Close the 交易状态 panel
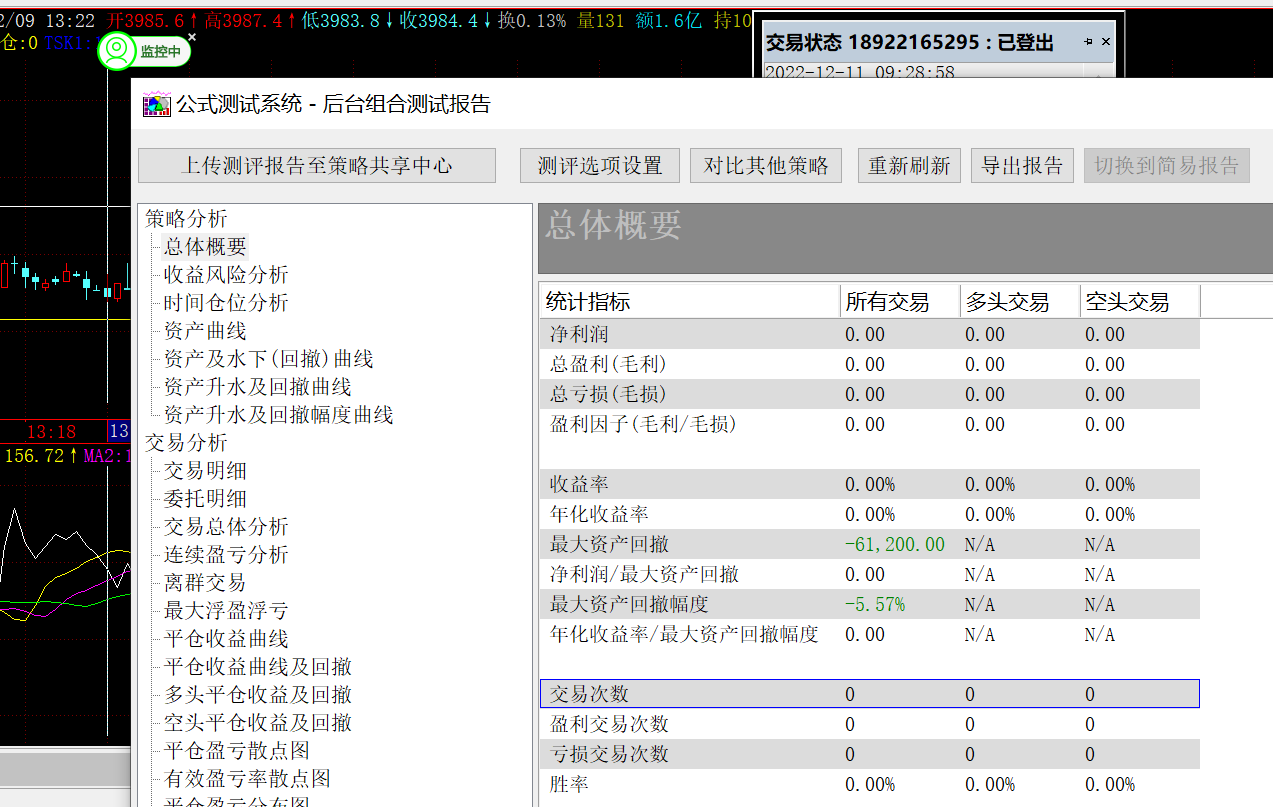Viewport: 1273px width, 807px height. click(1105, 42)
